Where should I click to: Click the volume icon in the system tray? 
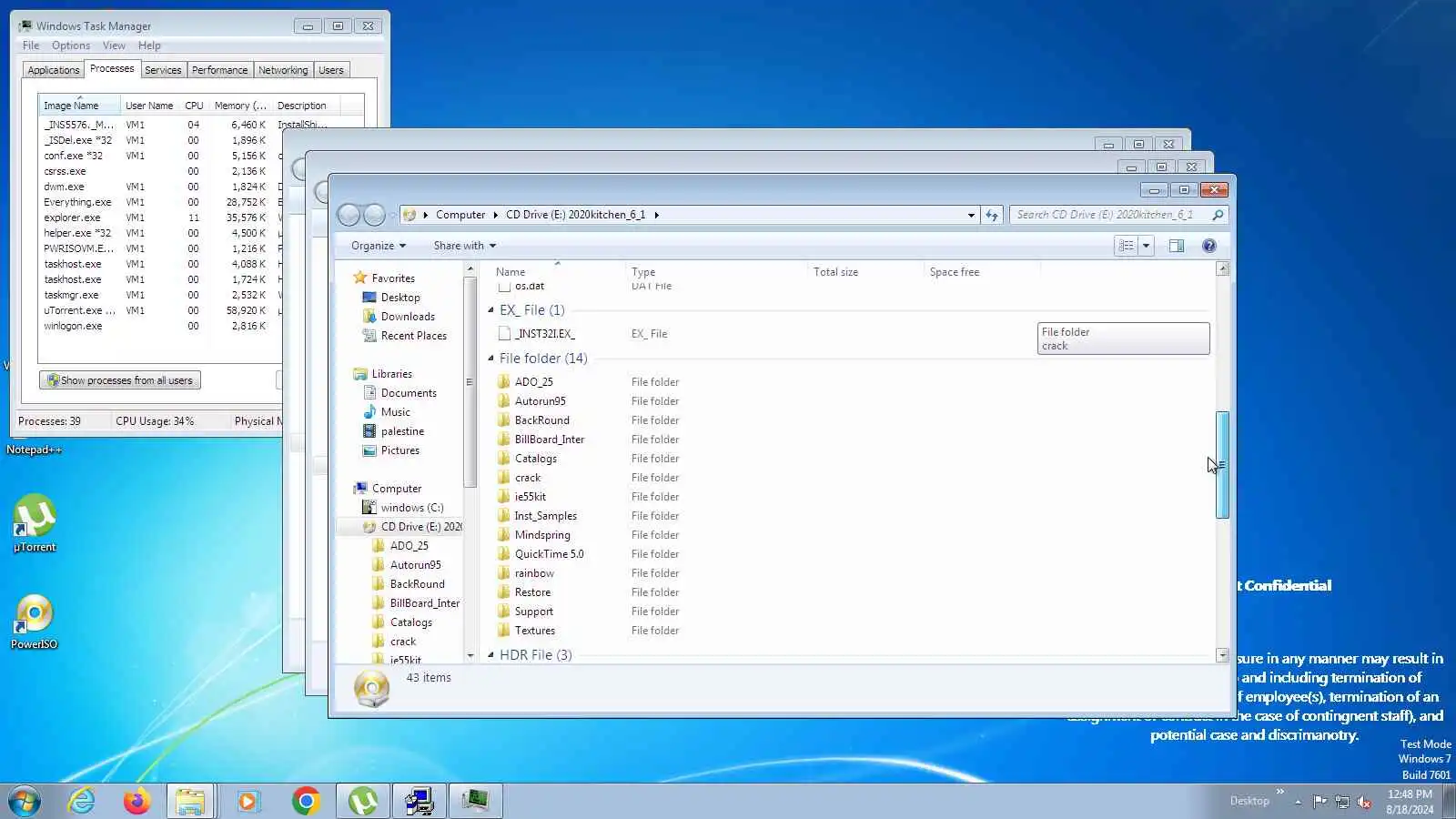point(1364,802)
